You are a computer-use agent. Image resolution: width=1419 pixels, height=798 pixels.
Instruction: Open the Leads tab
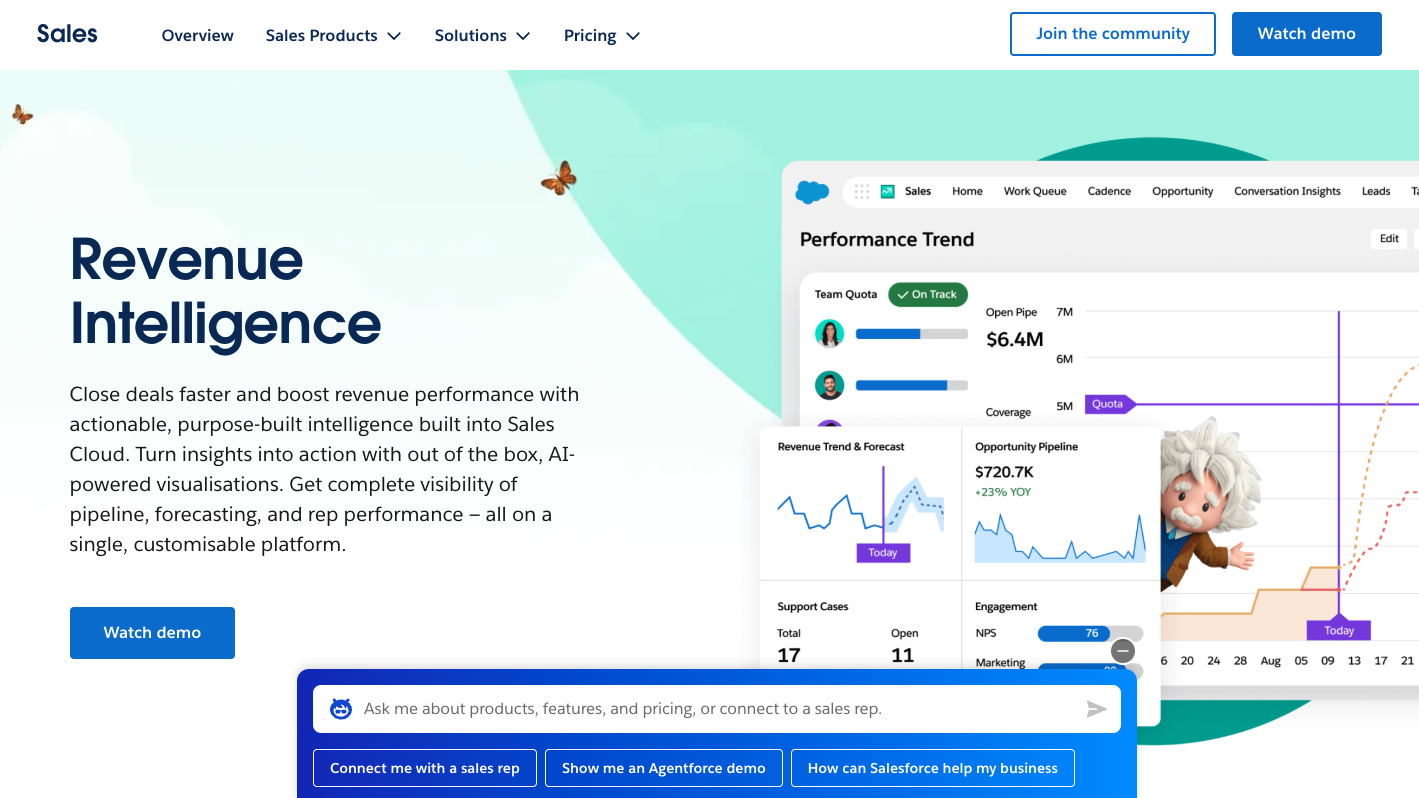[x=1376, y=191]
